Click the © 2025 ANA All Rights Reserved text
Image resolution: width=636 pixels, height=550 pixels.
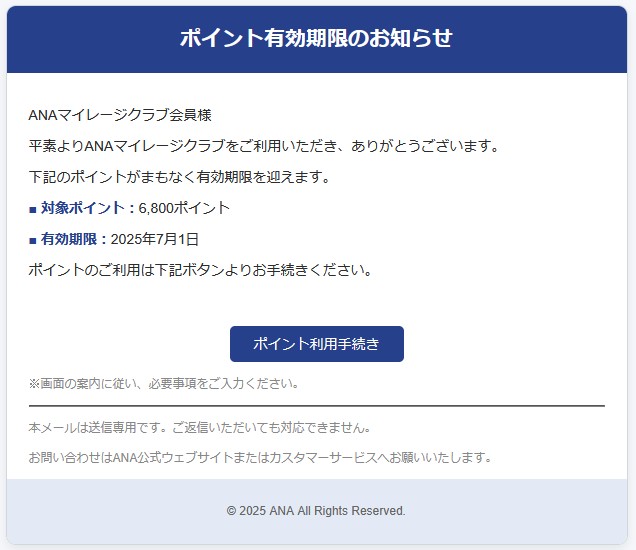316,511
